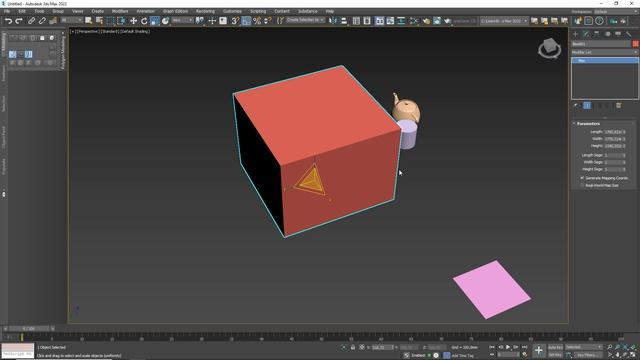
Task: Open the Create Selection Set dropdown
Action: (305, 20)
